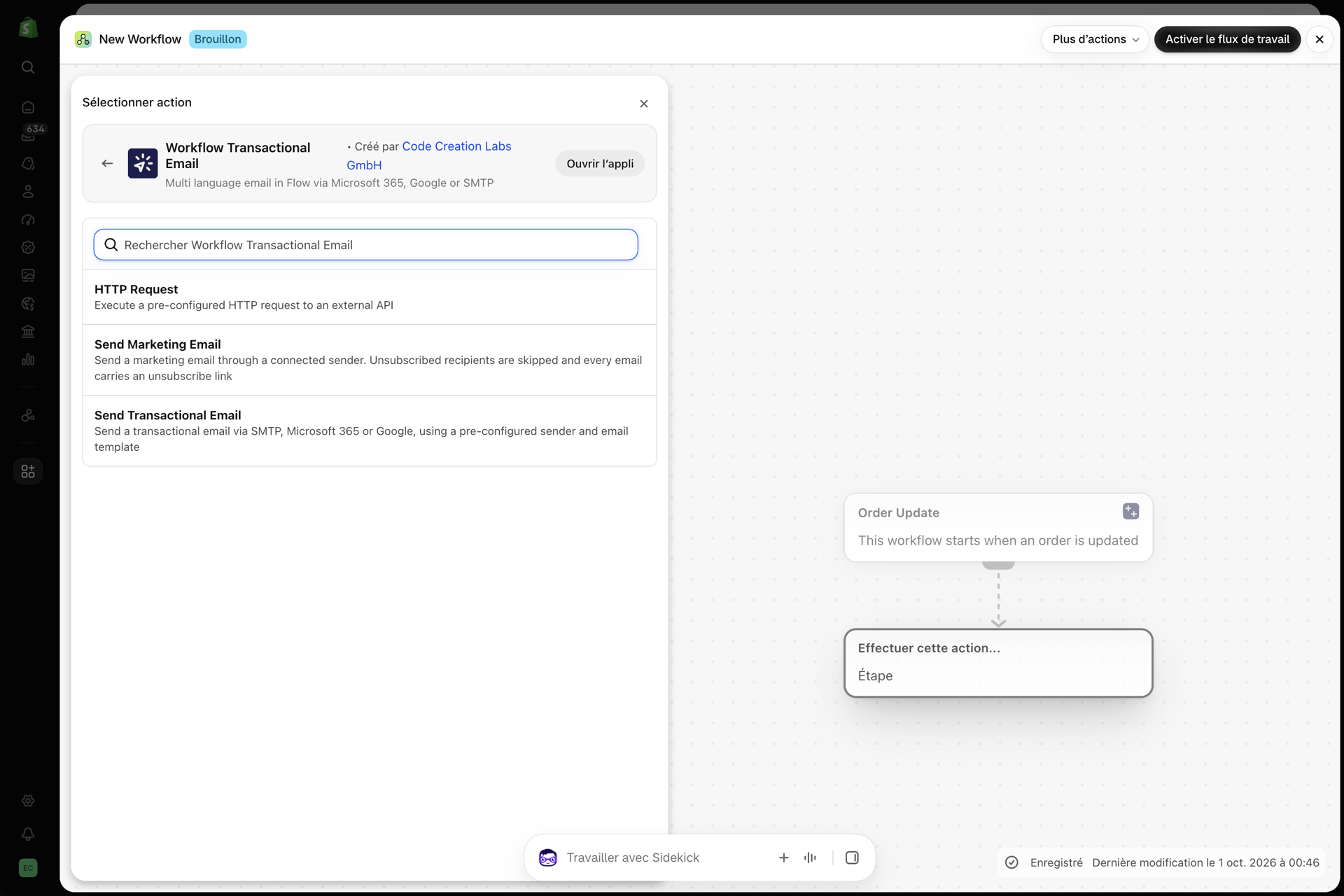Go back with the left arrow
The image size is (1344, 896).
[x=107, y=163]
